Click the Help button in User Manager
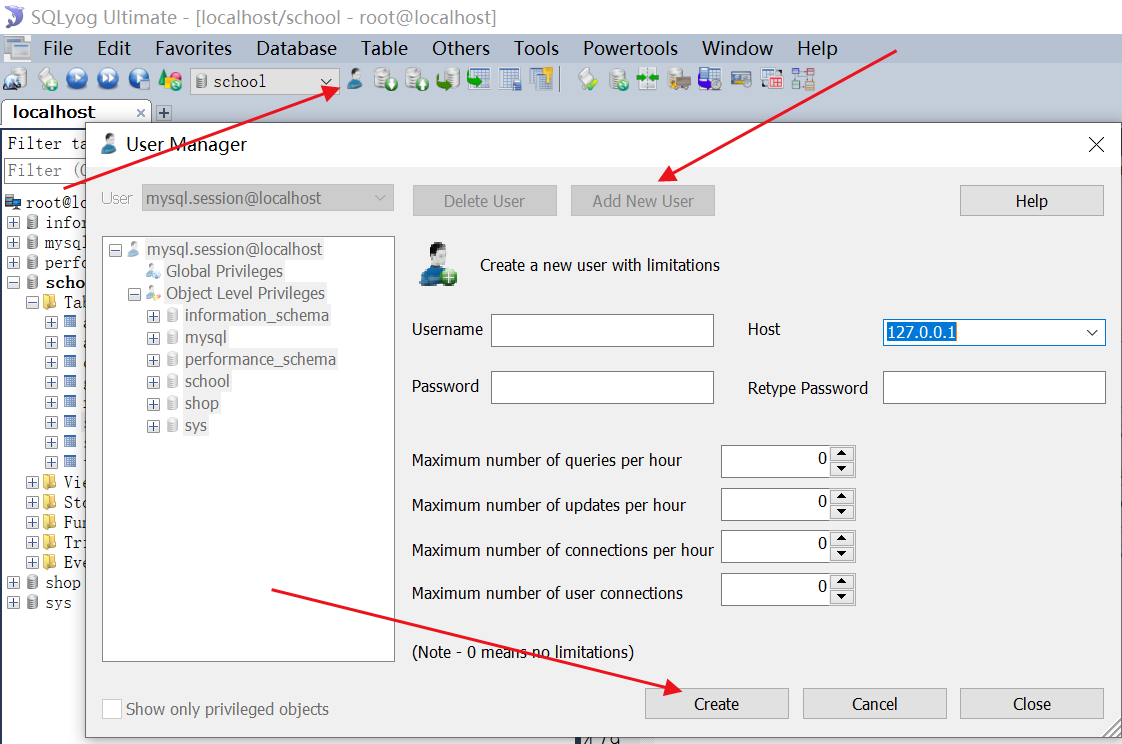 (1032, 201)
